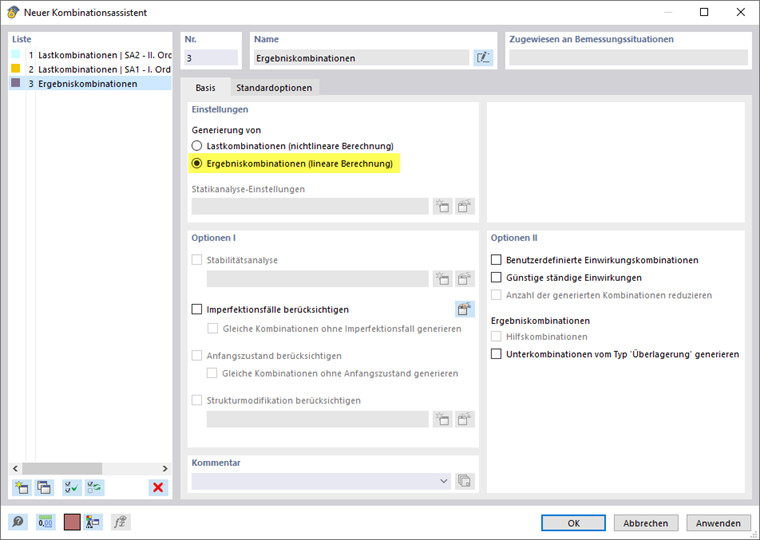The image size is (760, 540).
Task: Create new combination wizard in list toolbar
Action: (22, 487)
